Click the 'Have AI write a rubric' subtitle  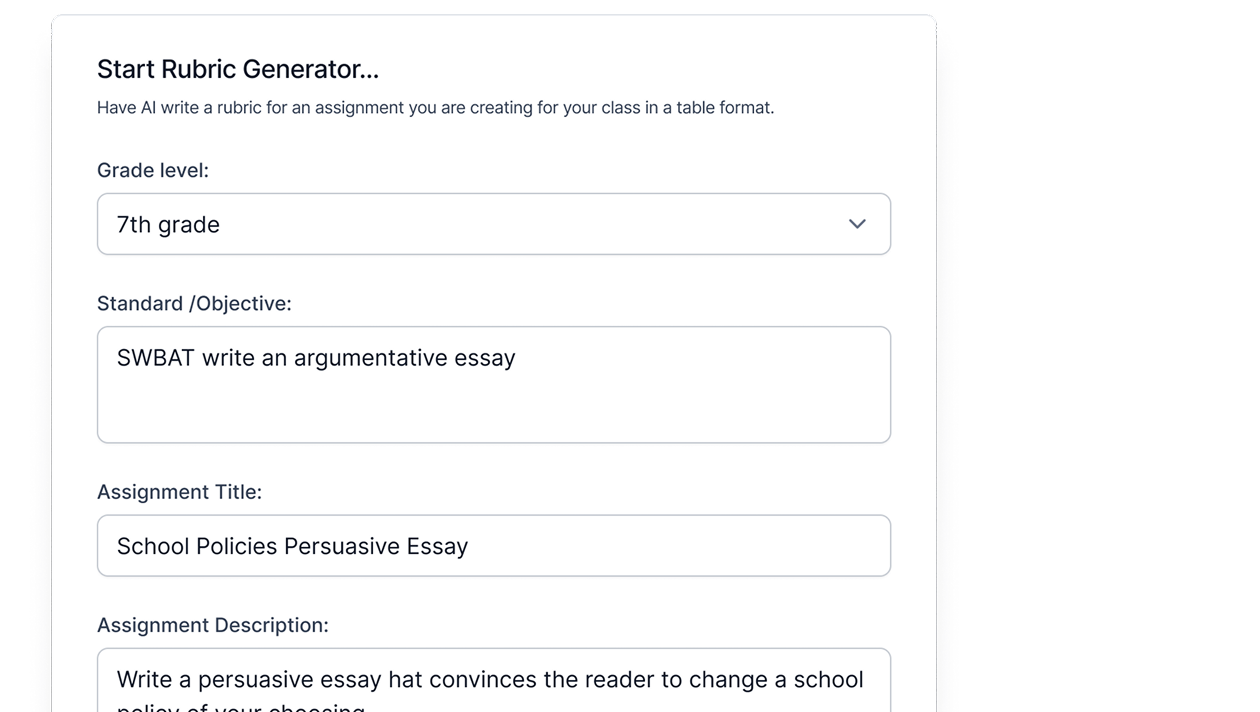435,107
